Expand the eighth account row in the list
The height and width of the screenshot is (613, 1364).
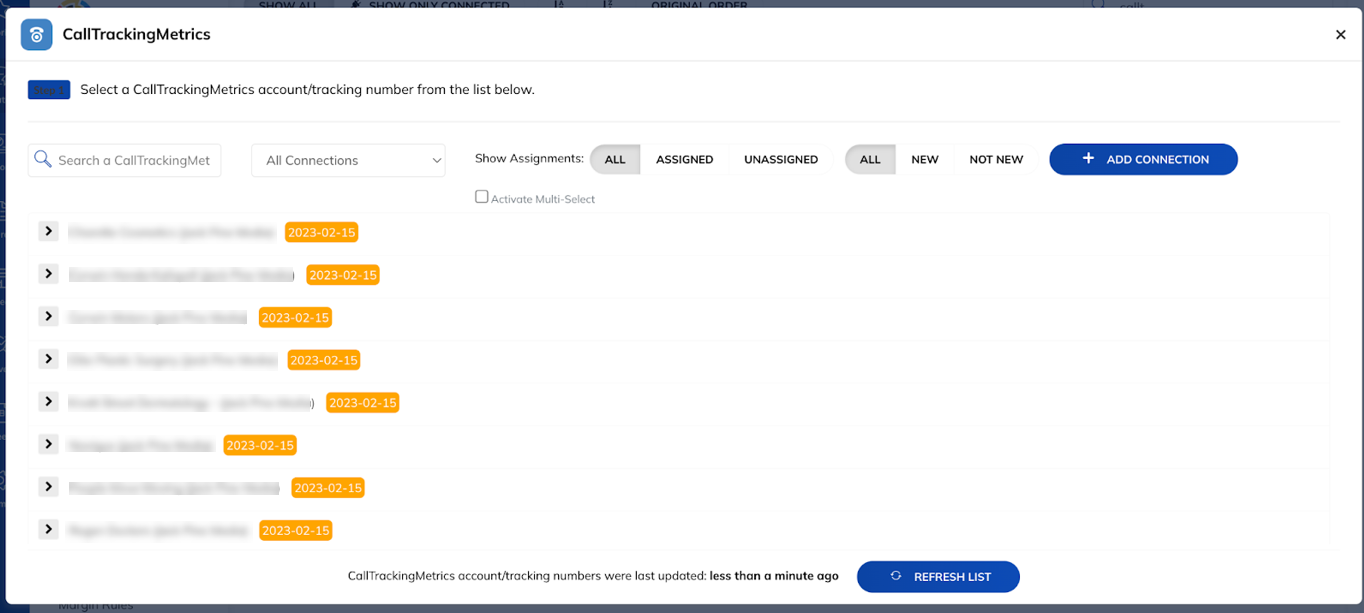click(48, 529)
